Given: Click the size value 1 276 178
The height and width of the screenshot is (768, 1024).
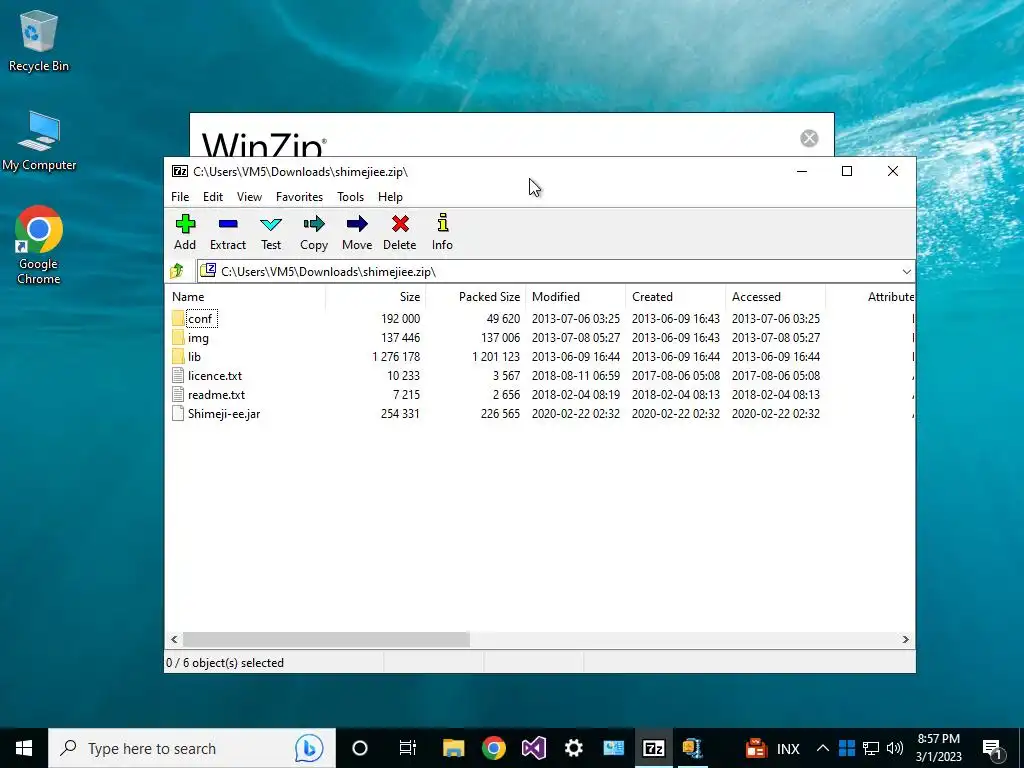Looking at the screenshot, I should point(396,357).
